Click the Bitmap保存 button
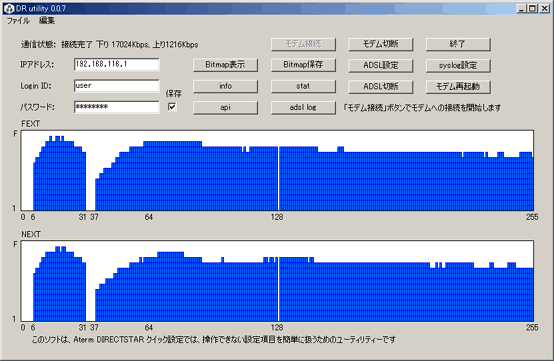Viewport: 554px width, 361px height. click(x=303, y=65)
